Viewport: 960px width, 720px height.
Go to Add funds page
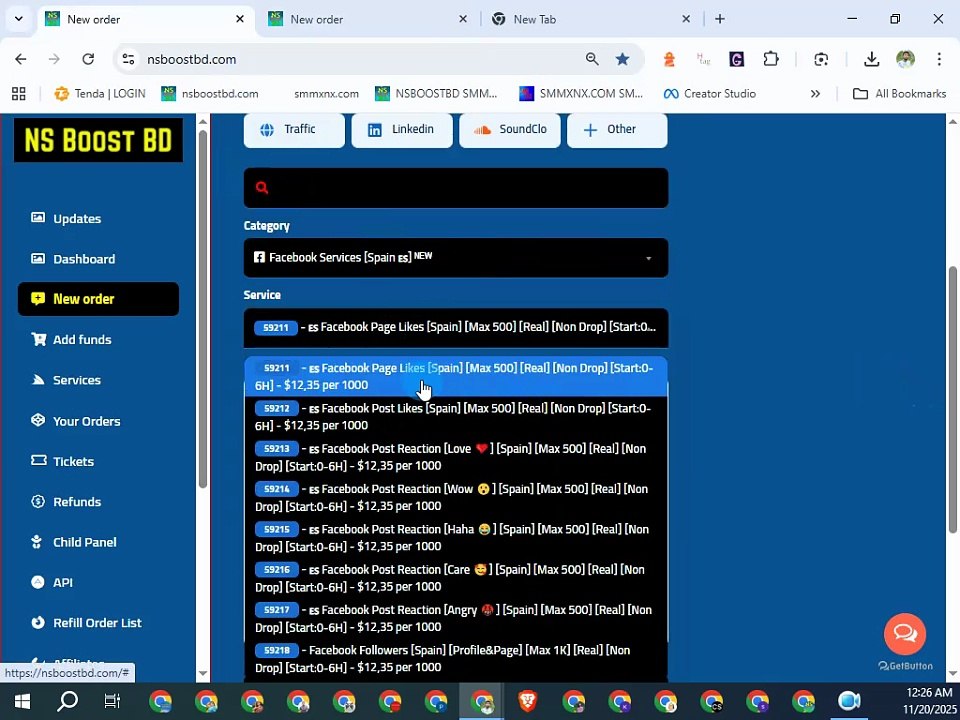[x=72, y=340]
